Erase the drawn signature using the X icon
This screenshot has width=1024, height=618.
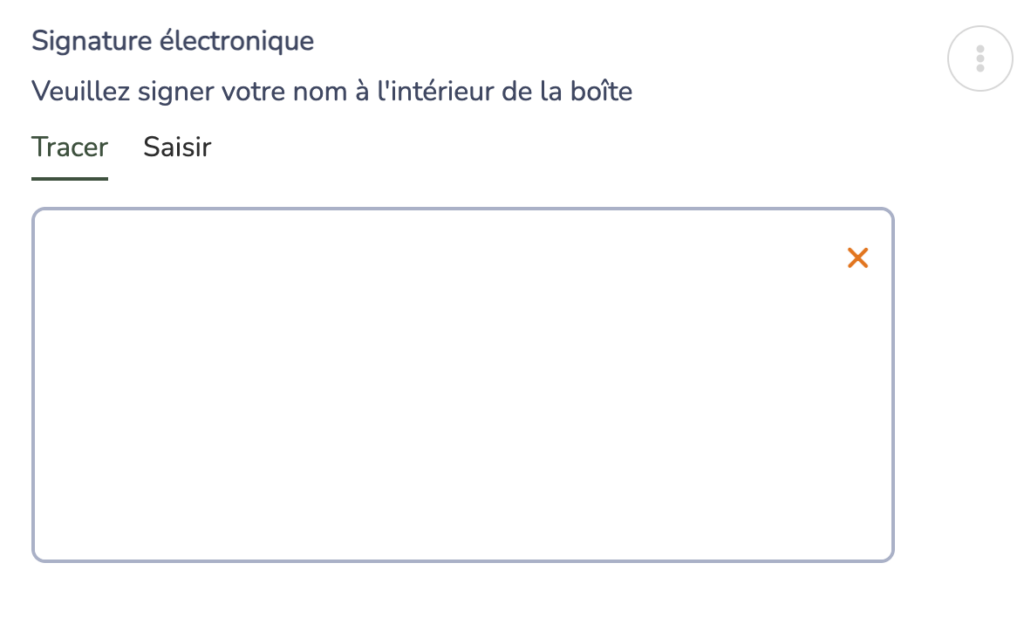(x=857, y=258)
